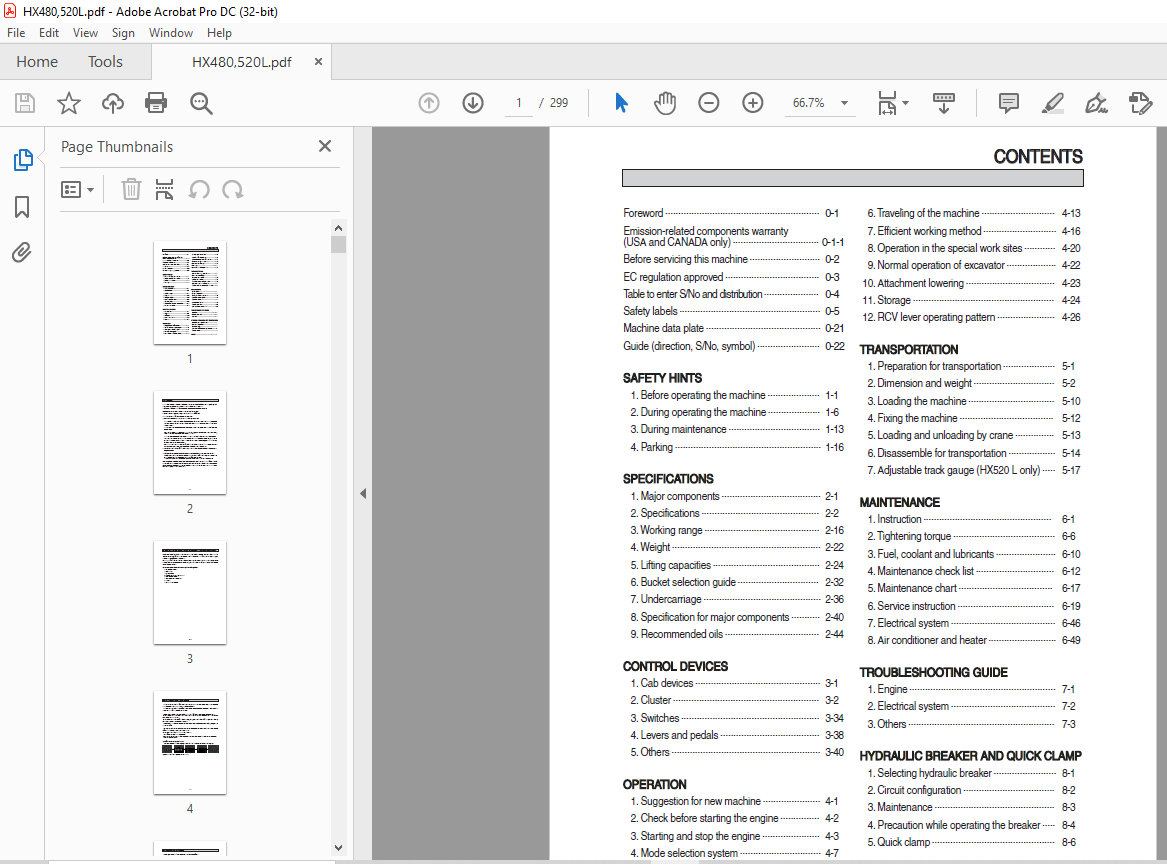Click the upload to cloud icon
This screenshot has height=864, width=1167.
(112, 103)
